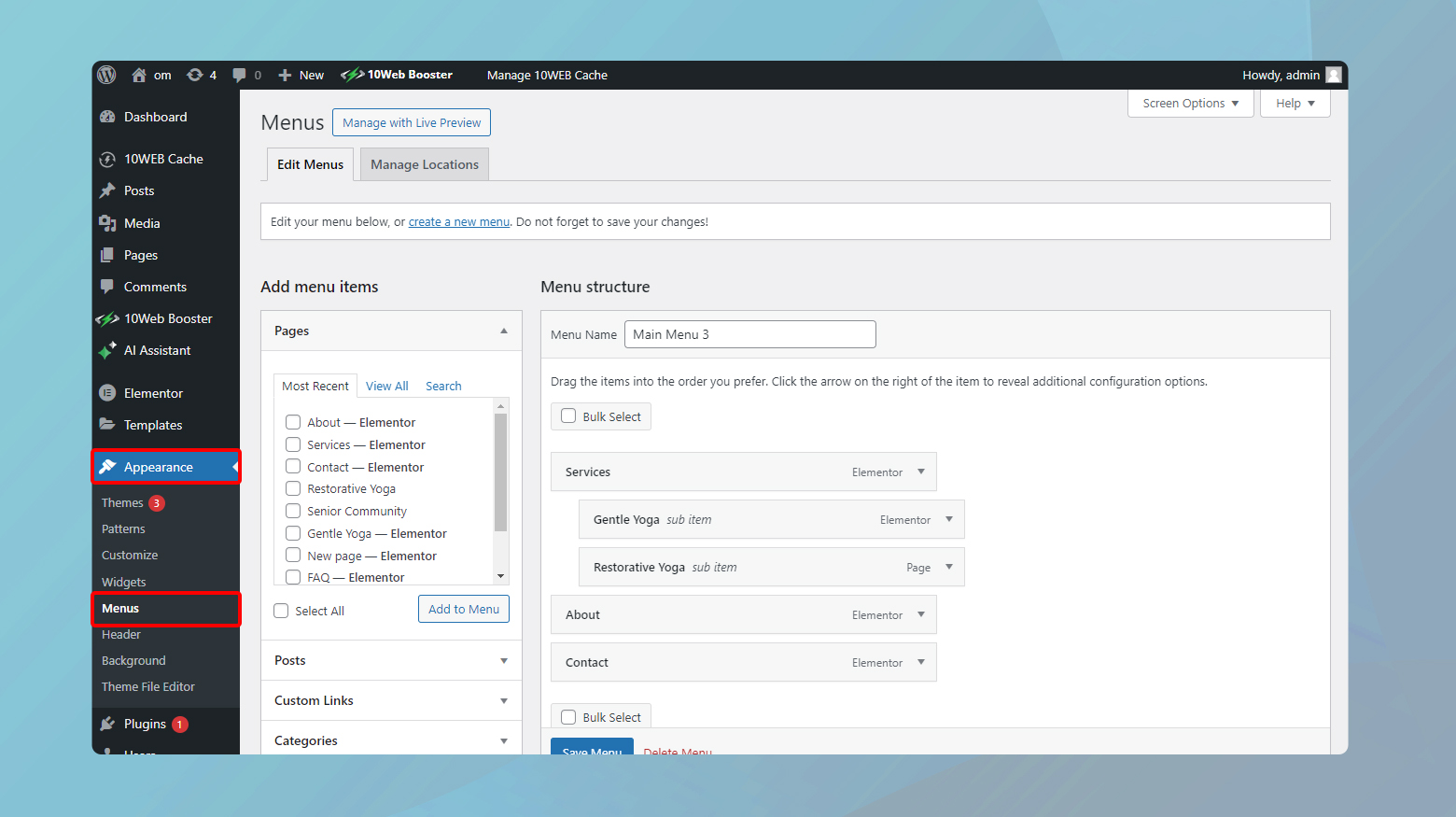Tick the Select All checkbox
The height and width of the screenshot is (817, 1456).
tap(281, 611)
